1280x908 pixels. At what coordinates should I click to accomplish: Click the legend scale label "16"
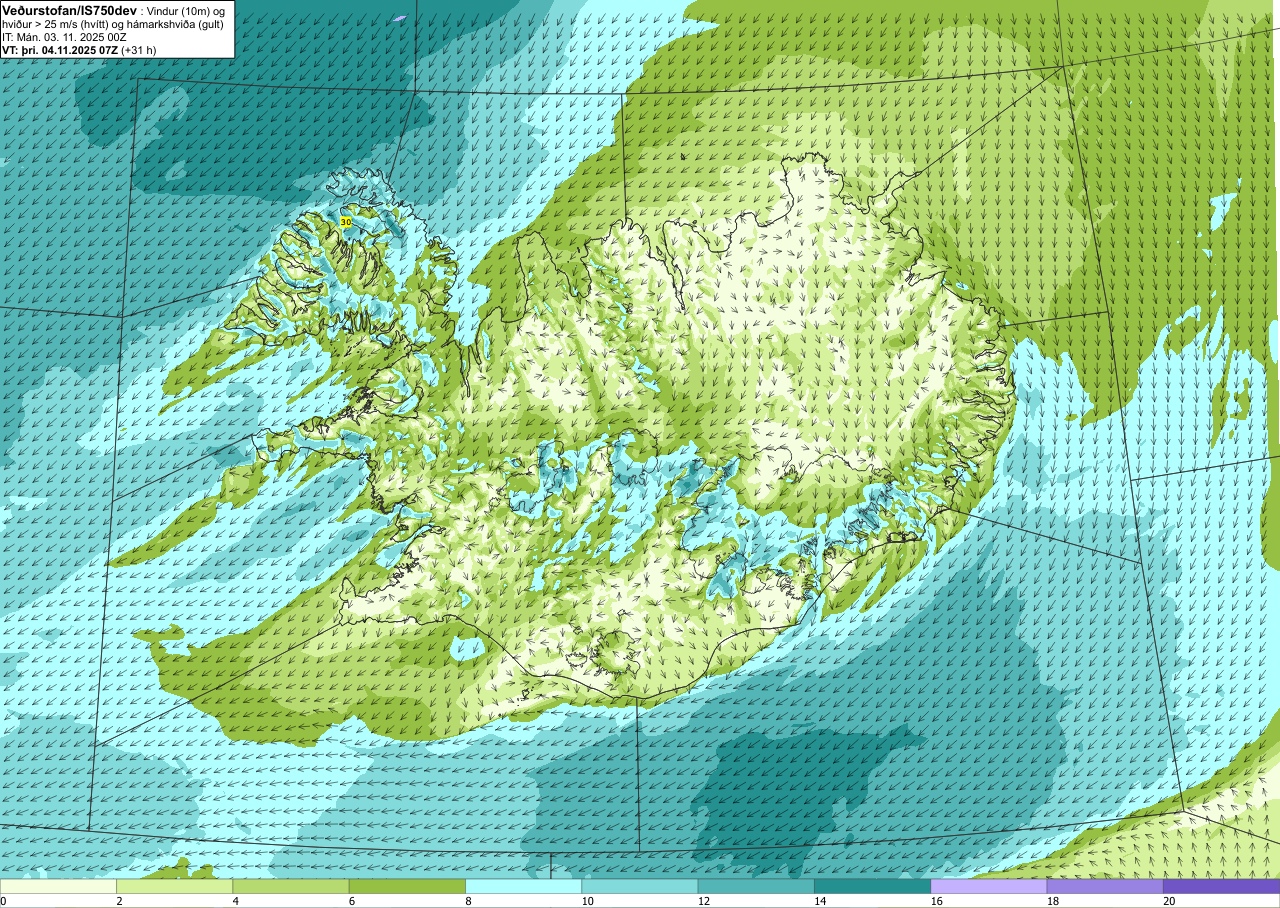(936, 901)
